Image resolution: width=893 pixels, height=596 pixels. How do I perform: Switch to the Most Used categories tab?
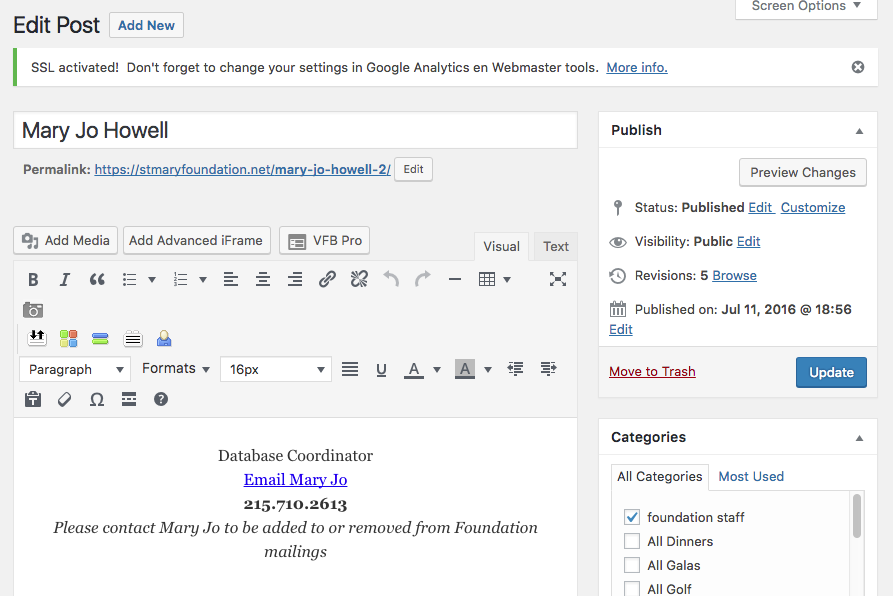(751, 477)
